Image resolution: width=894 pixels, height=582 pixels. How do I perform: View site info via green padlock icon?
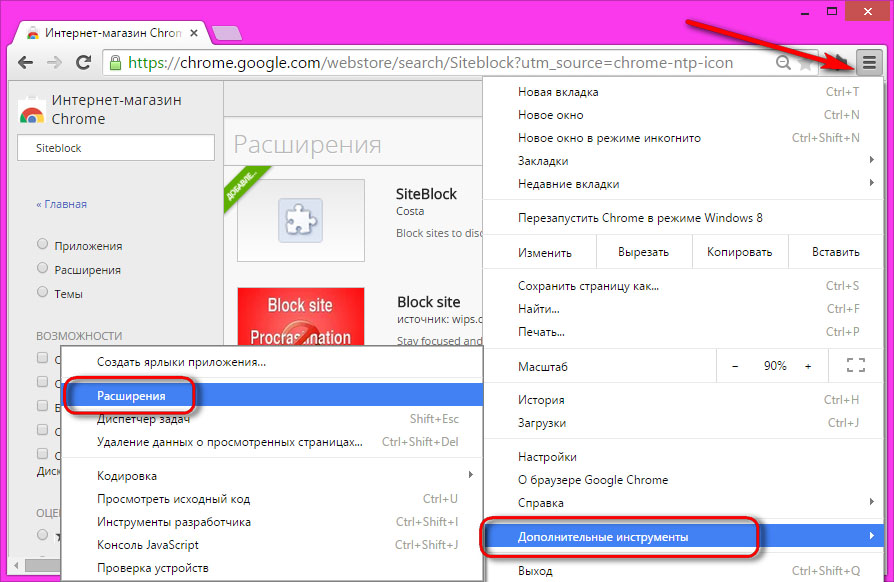(x=115, y=62)
